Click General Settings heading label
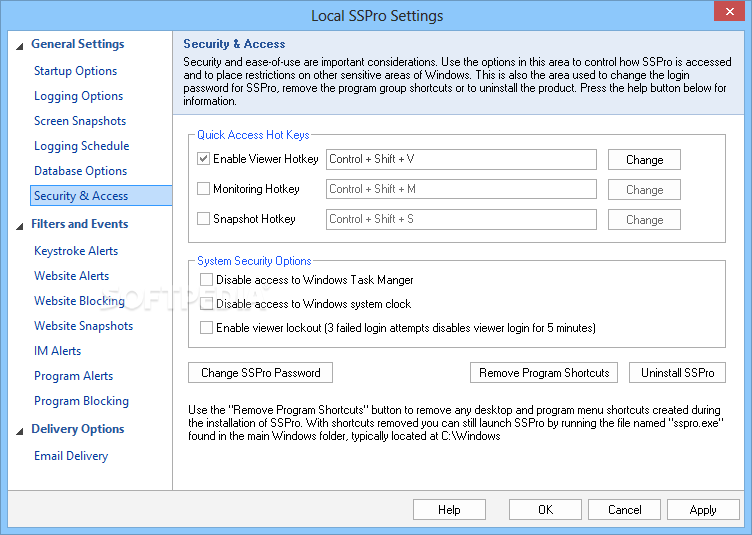Image resolution: width=752 pixels, height=535 pixels. 78,44
